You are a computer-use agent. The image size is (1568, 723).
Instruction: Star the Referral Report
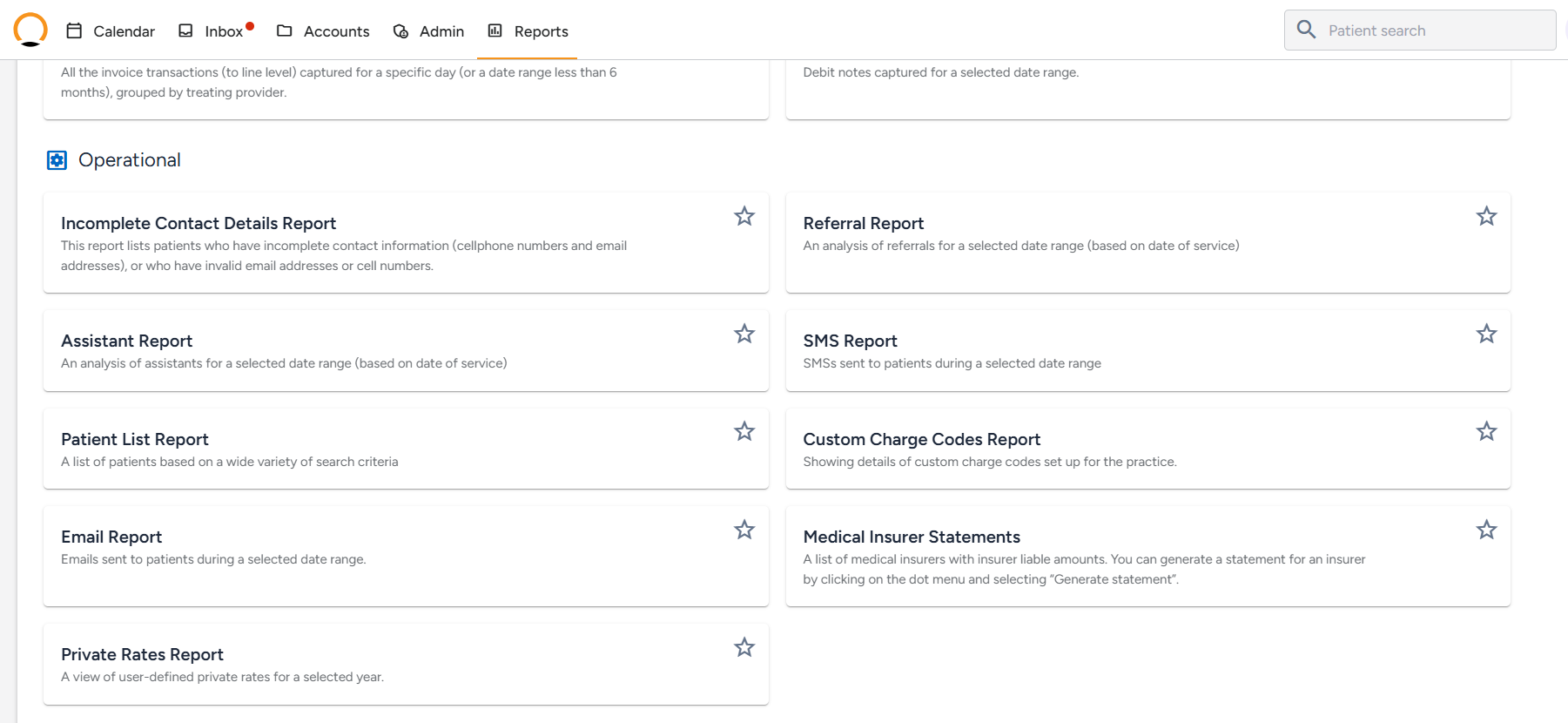pos(1486,216)
